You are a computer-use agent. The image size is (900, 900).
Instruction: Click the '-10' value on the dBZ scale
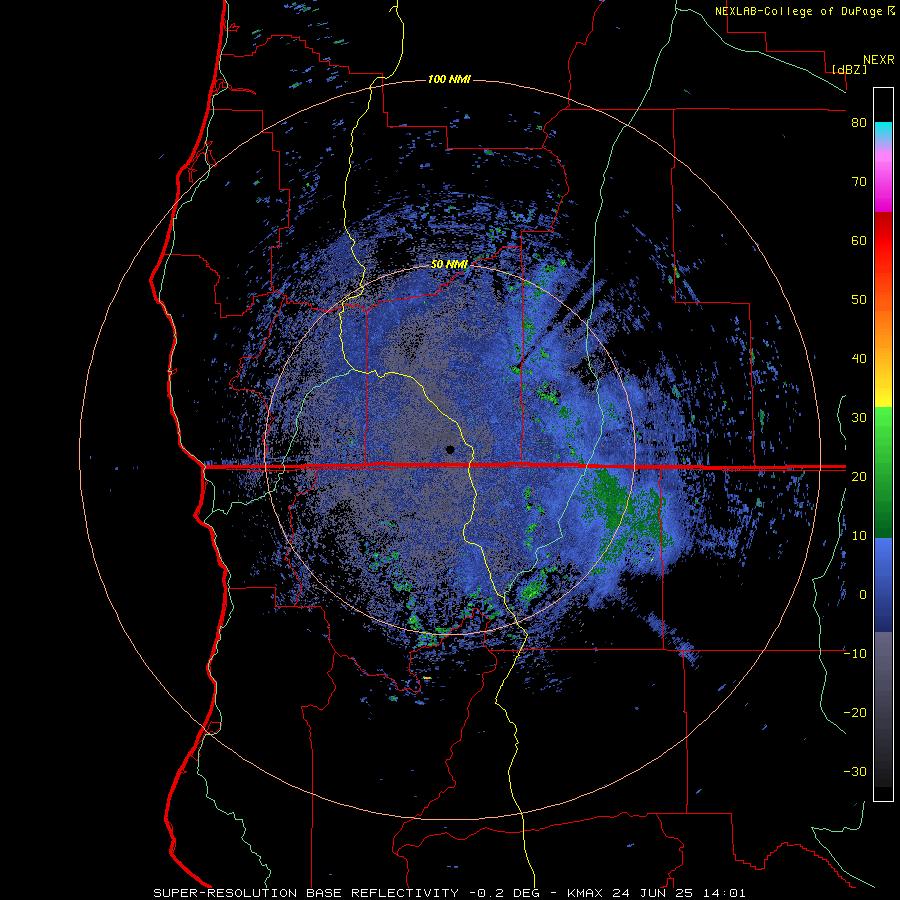[855, 654]
